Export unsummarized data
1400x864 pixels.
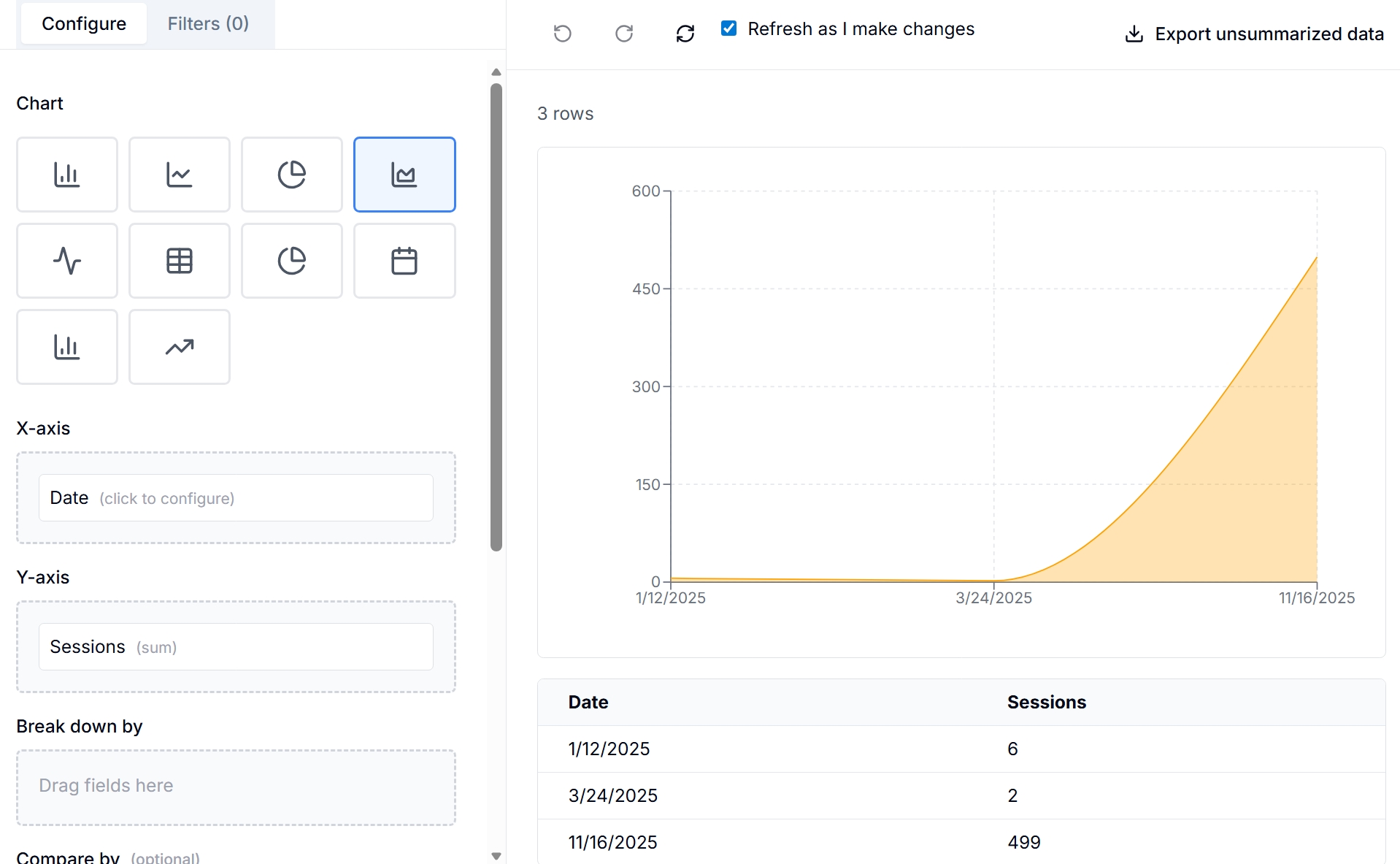tap(1253, 34)
